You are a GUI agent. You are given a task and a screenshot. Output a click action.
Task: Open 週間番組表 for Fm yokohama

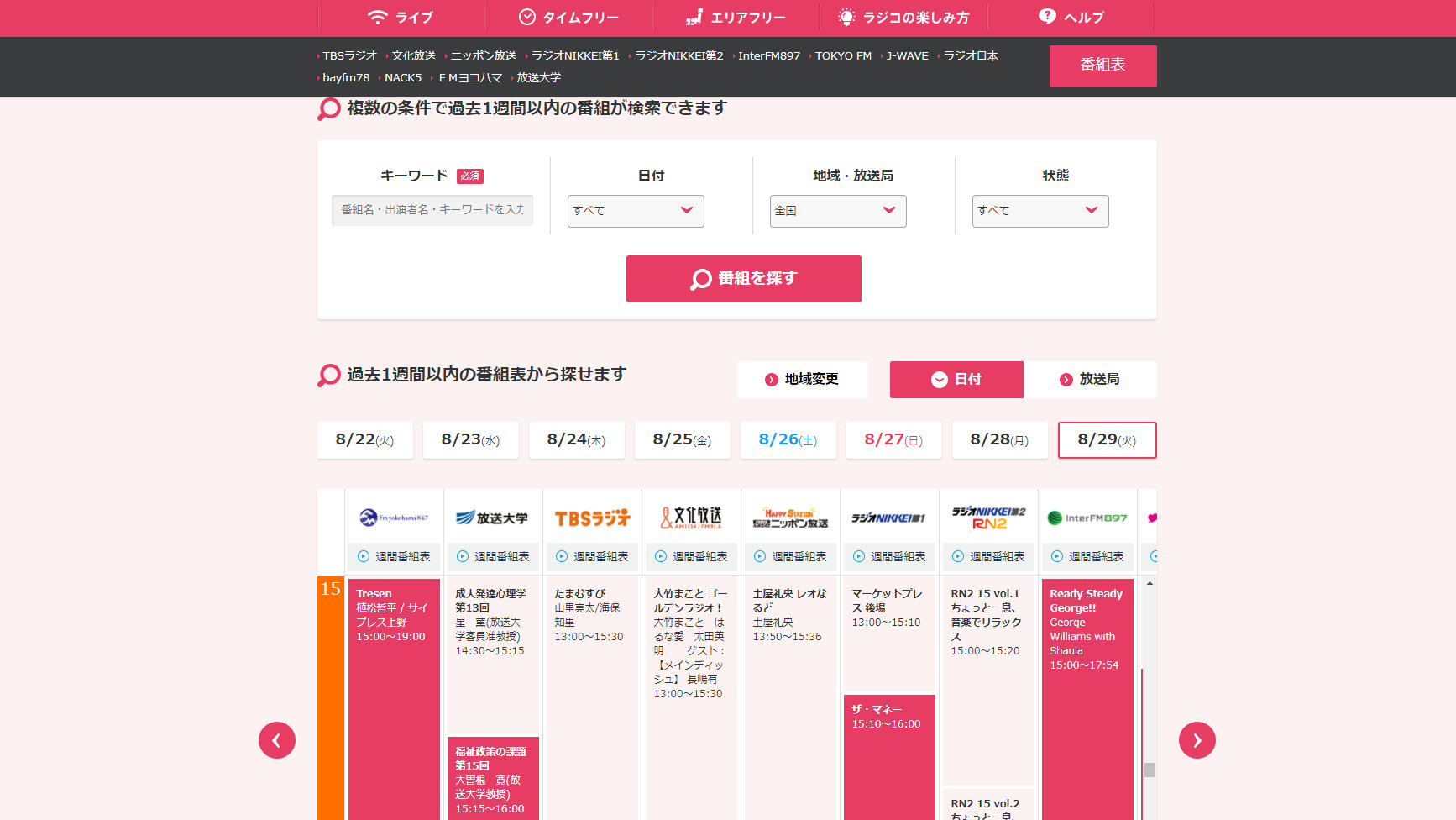click(394, 556)
